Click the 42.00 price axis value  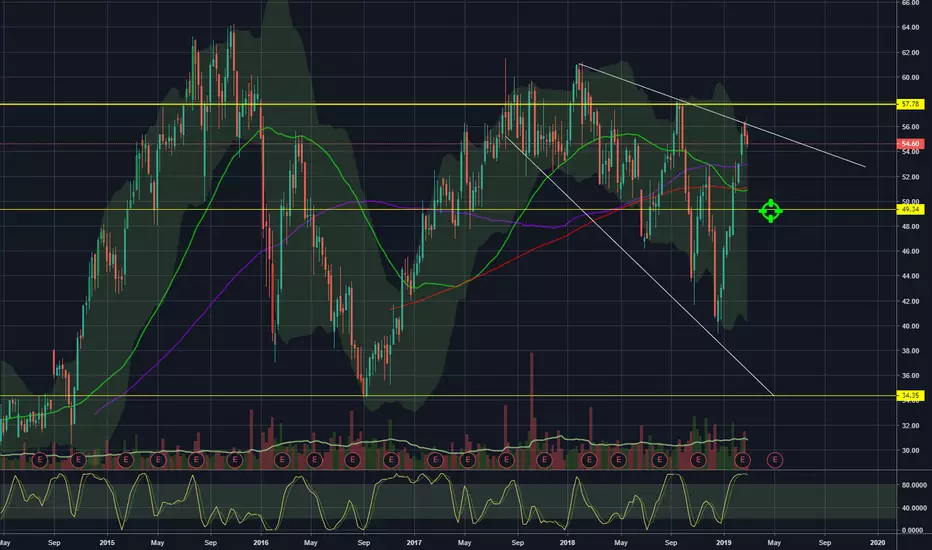(x=910, y=301)
